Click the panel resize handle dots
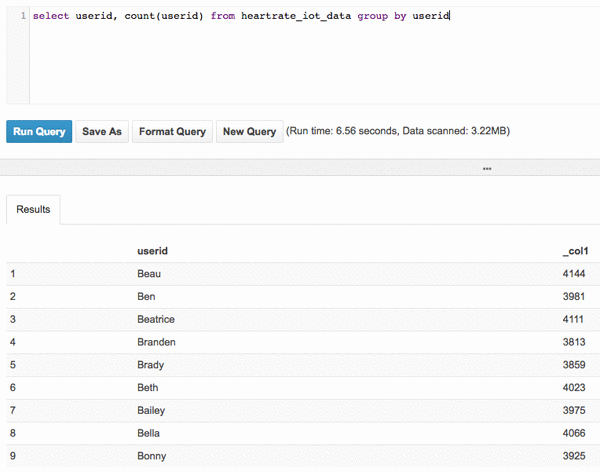 tap(487, 168)
